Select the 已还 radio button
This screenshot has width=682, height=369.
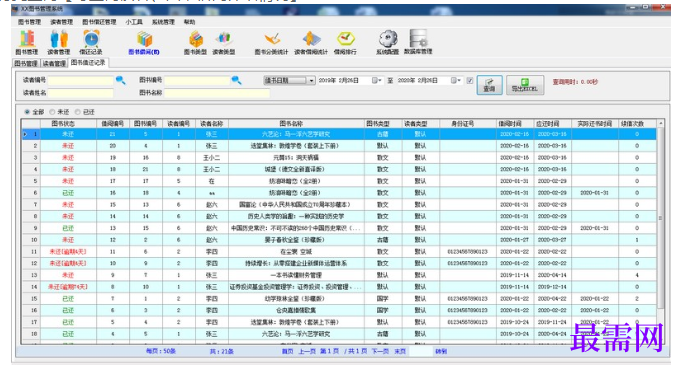point(77,112)
